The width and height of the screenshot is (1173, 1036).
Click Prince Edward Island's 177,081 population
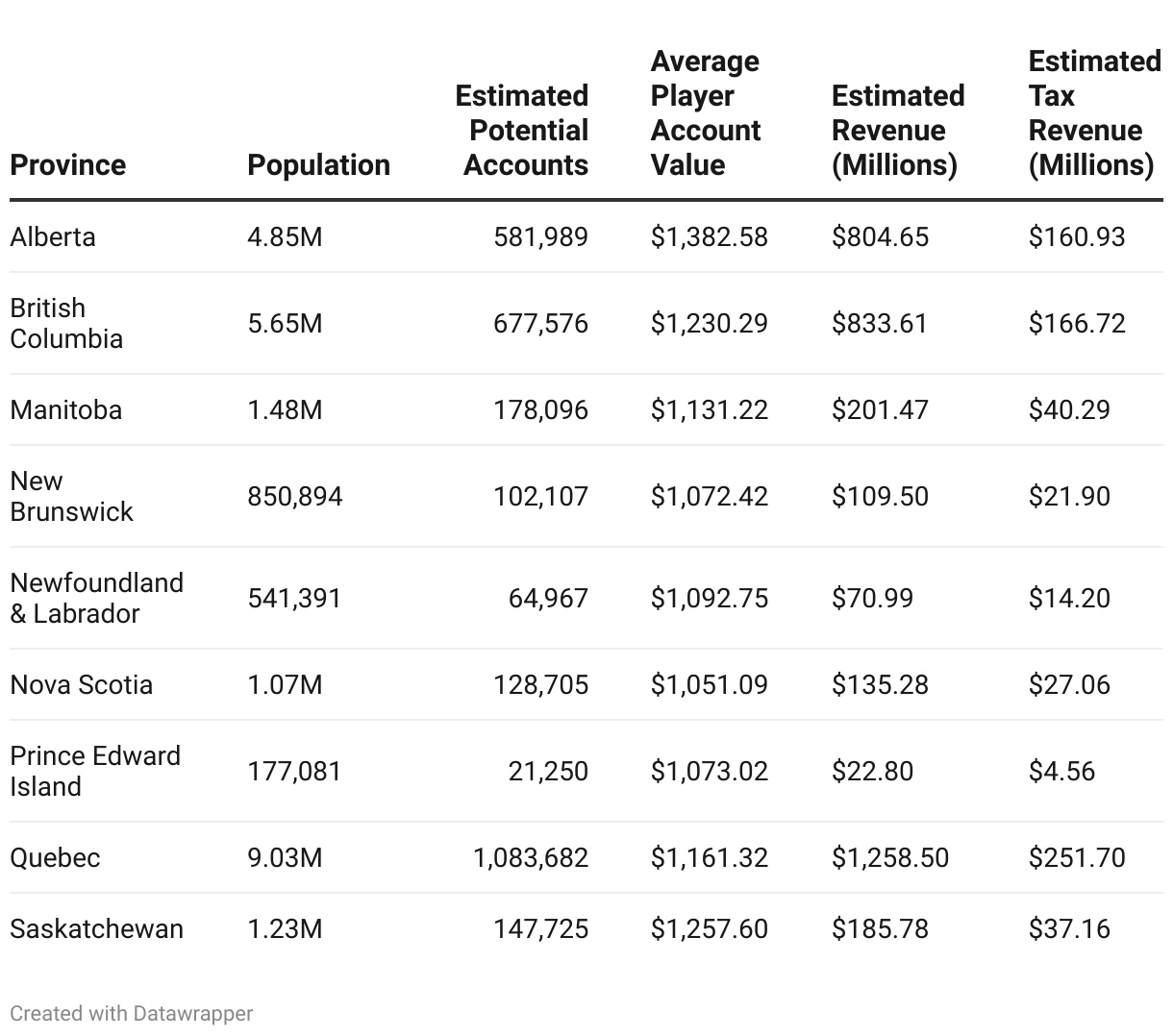[294, 771]
